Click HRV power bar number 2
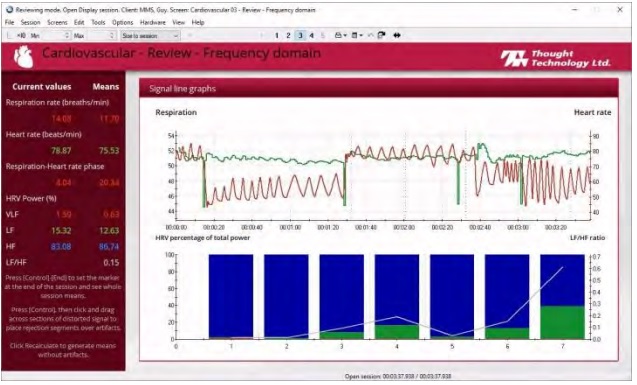 pyautogui.click(x=286, y=297)
